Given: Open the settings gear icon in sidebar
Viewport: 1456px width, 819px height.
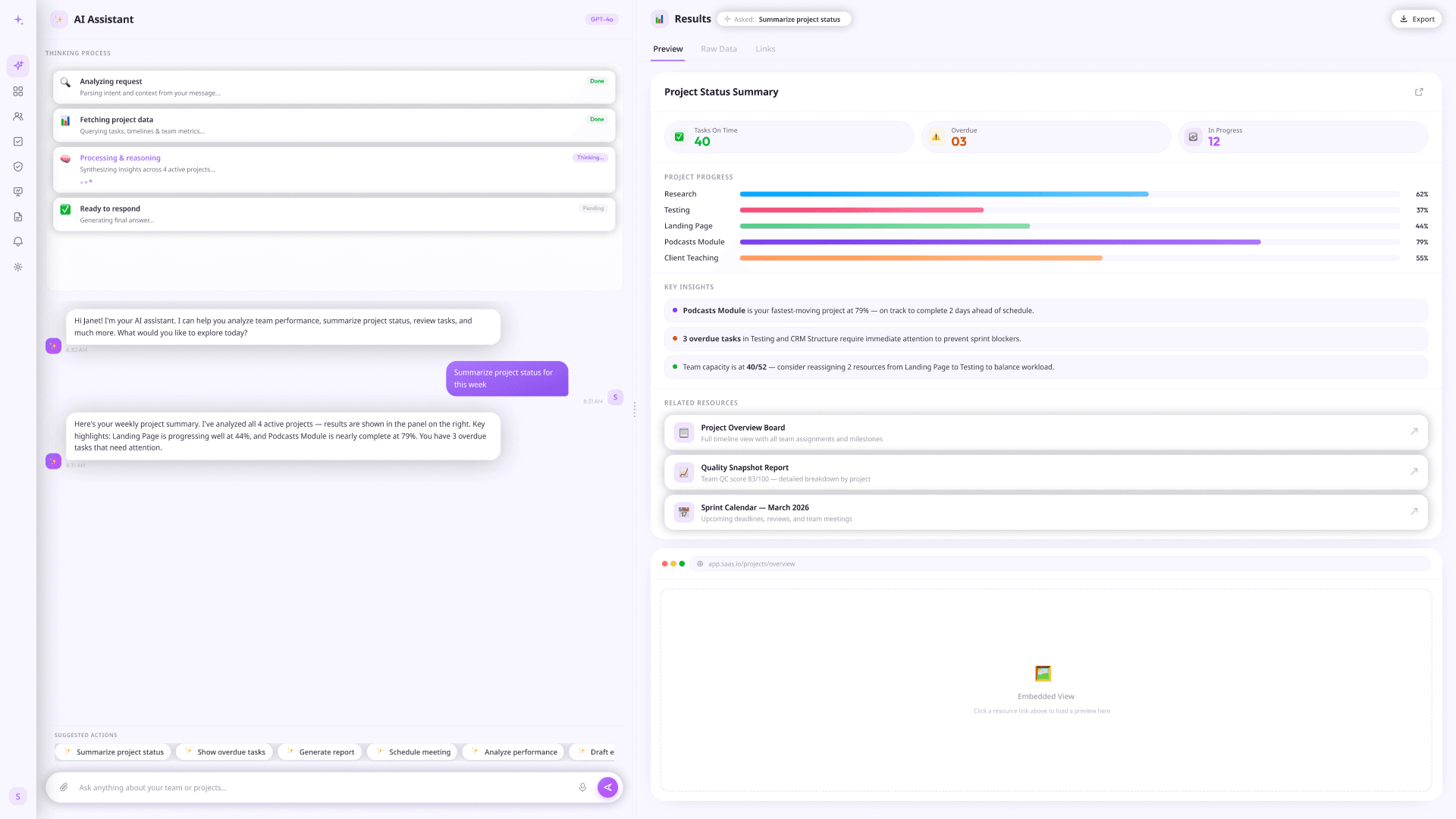Looking at the screenshot, I should (x=18, y=267).
